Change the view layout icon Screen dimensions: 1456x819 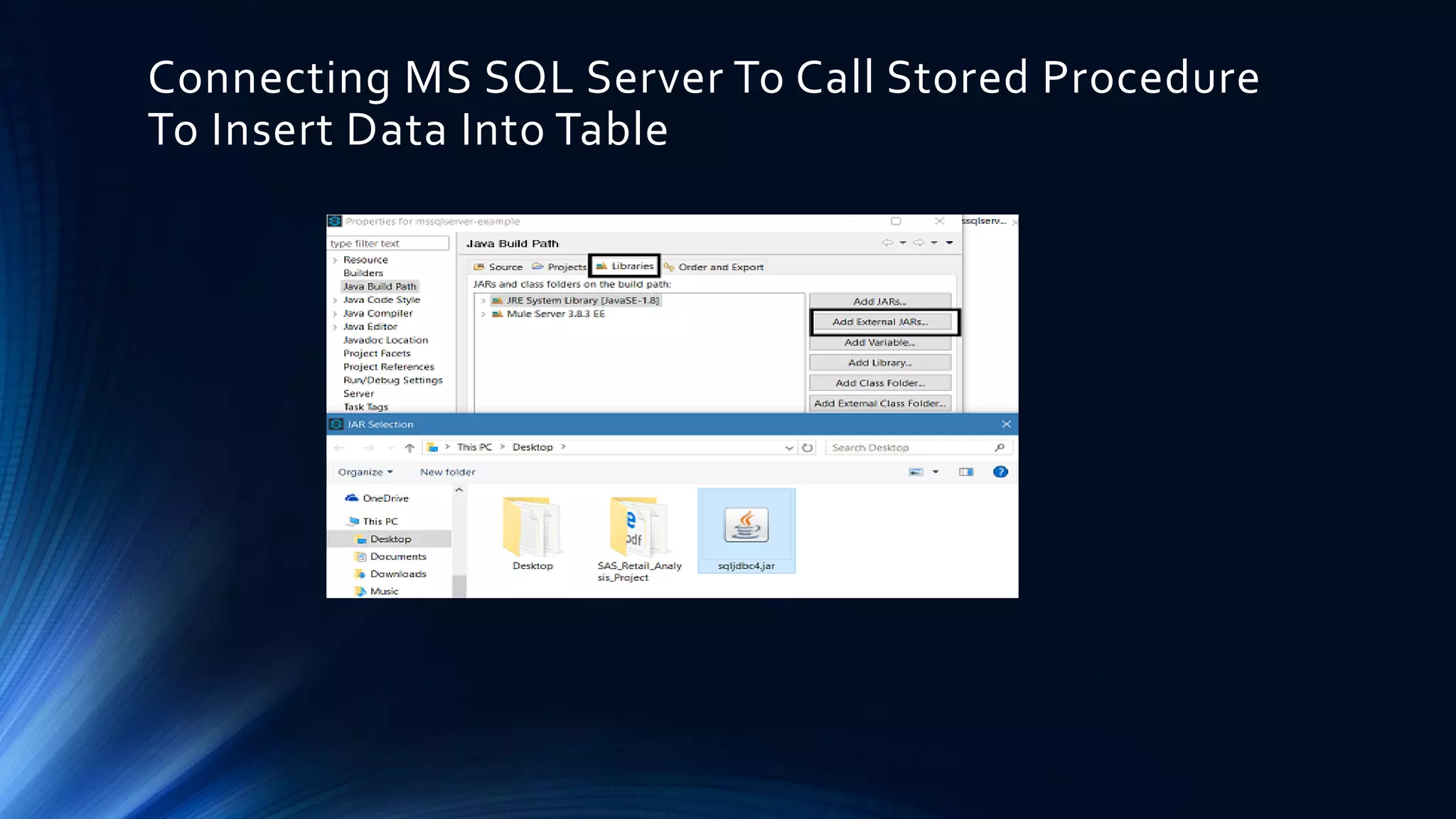(916, 472)
